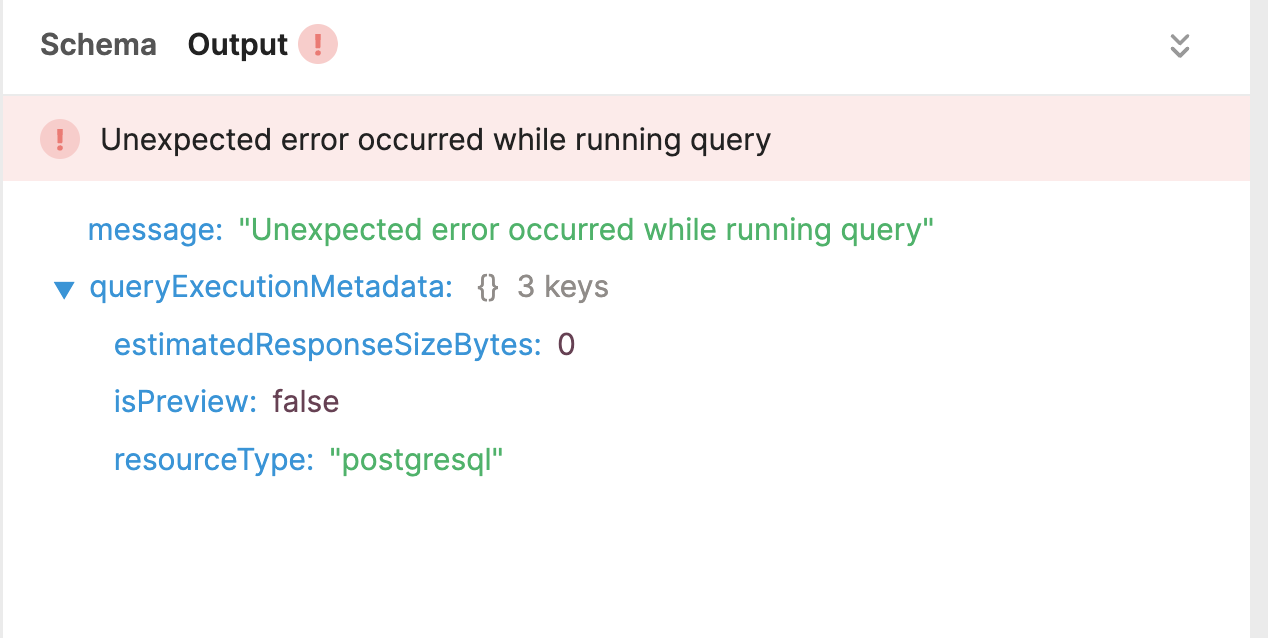
Task: Select the Output tab
Action: tap(237, 45)
